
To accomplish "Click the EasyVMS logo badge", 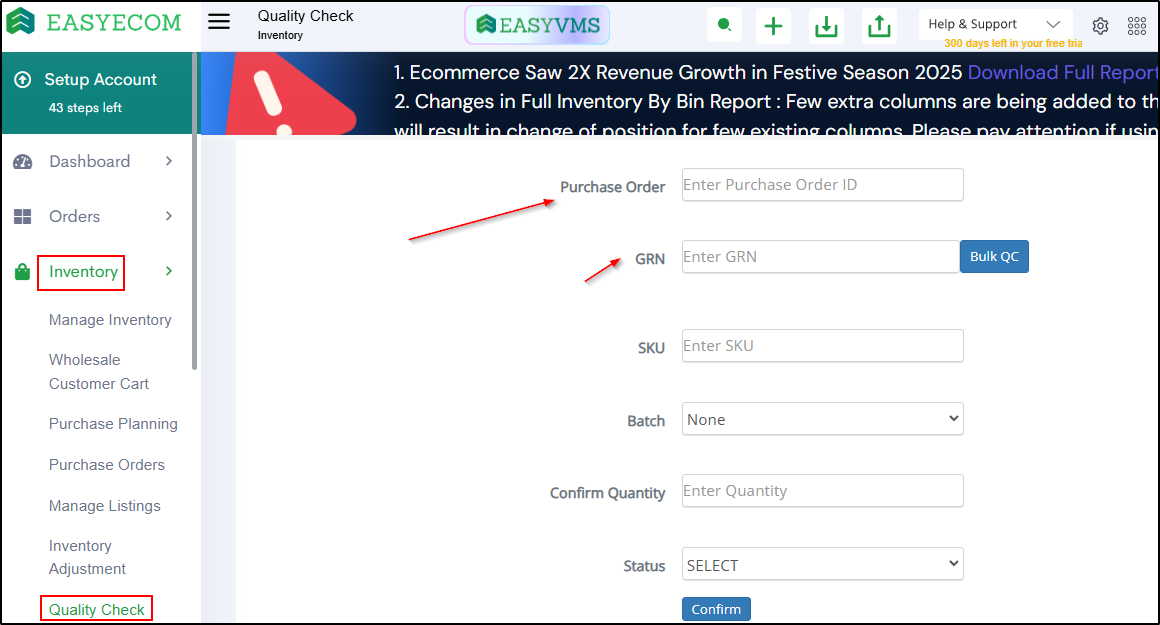I will pyautogui.click(x=537, y=25).
